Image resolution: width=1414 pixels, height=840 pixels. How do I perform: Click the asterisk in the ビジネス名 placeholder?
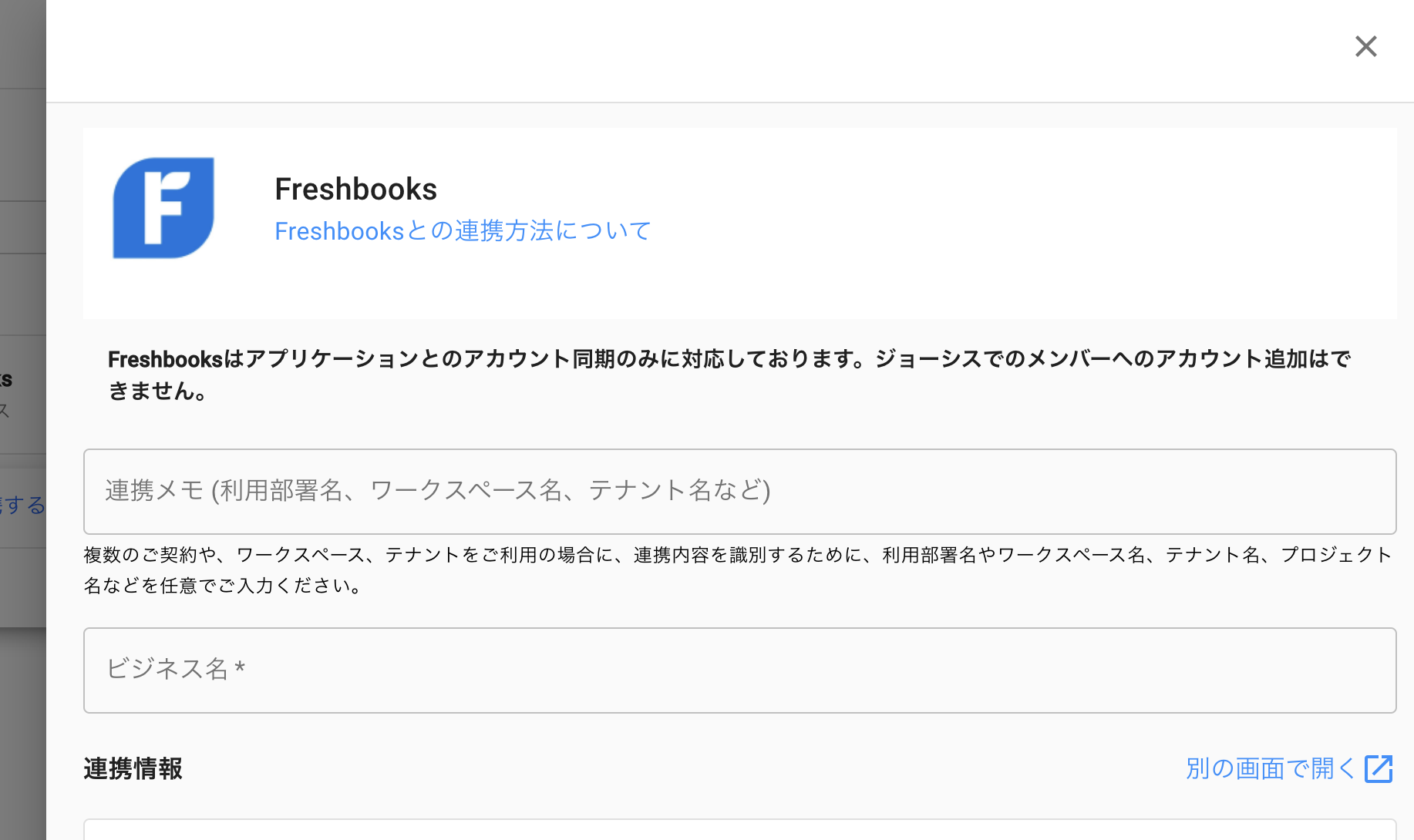(240, 667)
